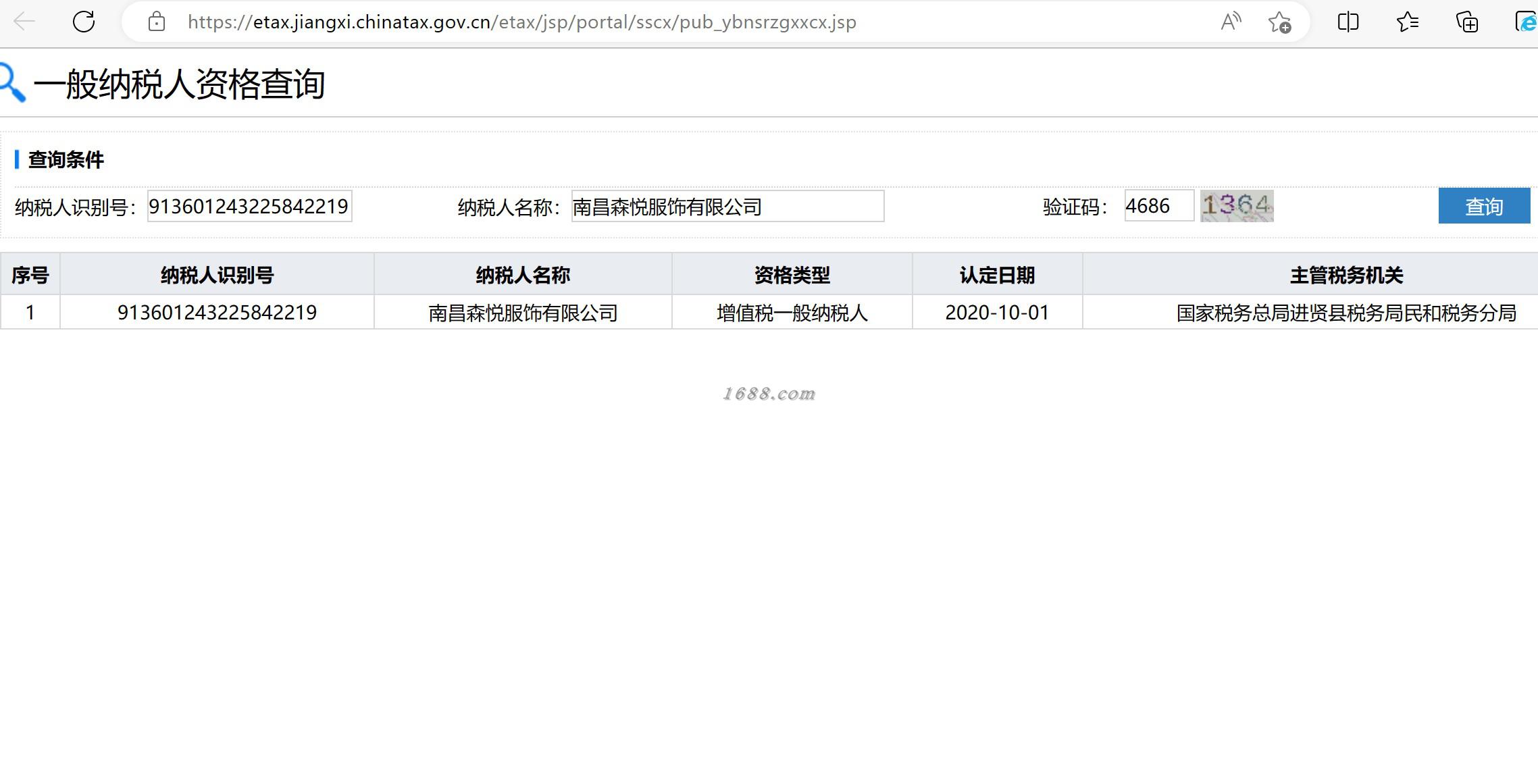Click the browser address bar URL

point(521,22)
